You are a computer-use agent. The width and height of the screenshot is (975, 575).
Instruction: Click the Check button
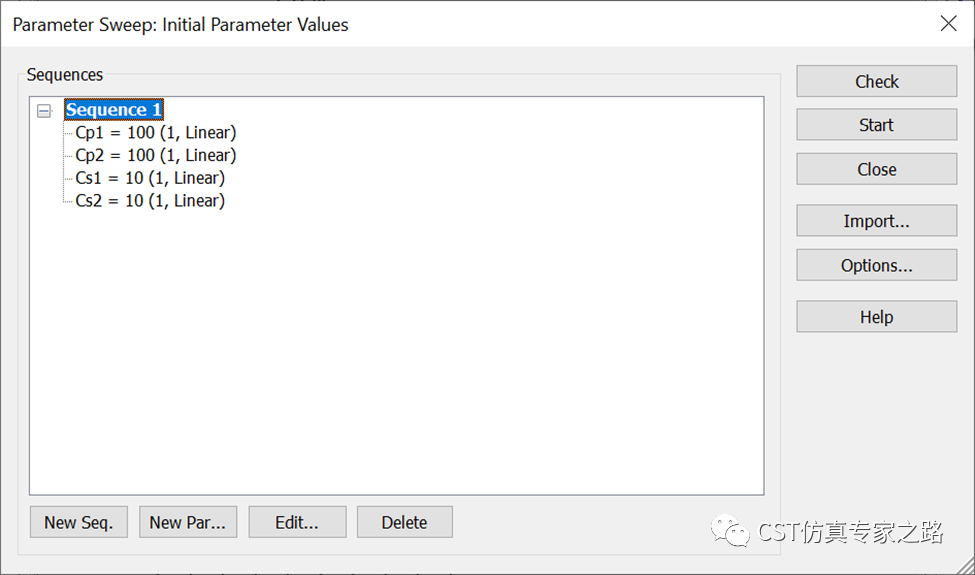coord(876,81)
